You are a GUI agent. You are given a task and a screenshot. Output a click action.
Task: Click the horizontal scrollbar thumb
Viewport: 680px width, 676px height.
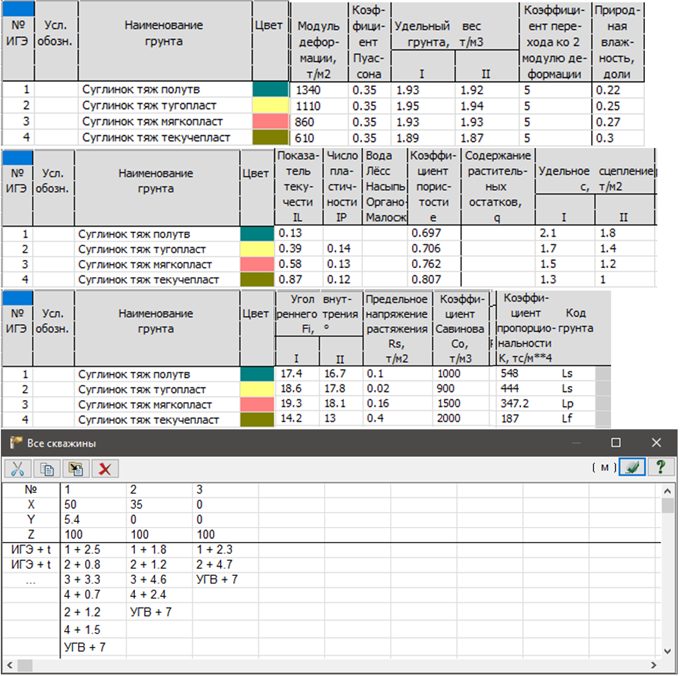click(x=25, y=665)
